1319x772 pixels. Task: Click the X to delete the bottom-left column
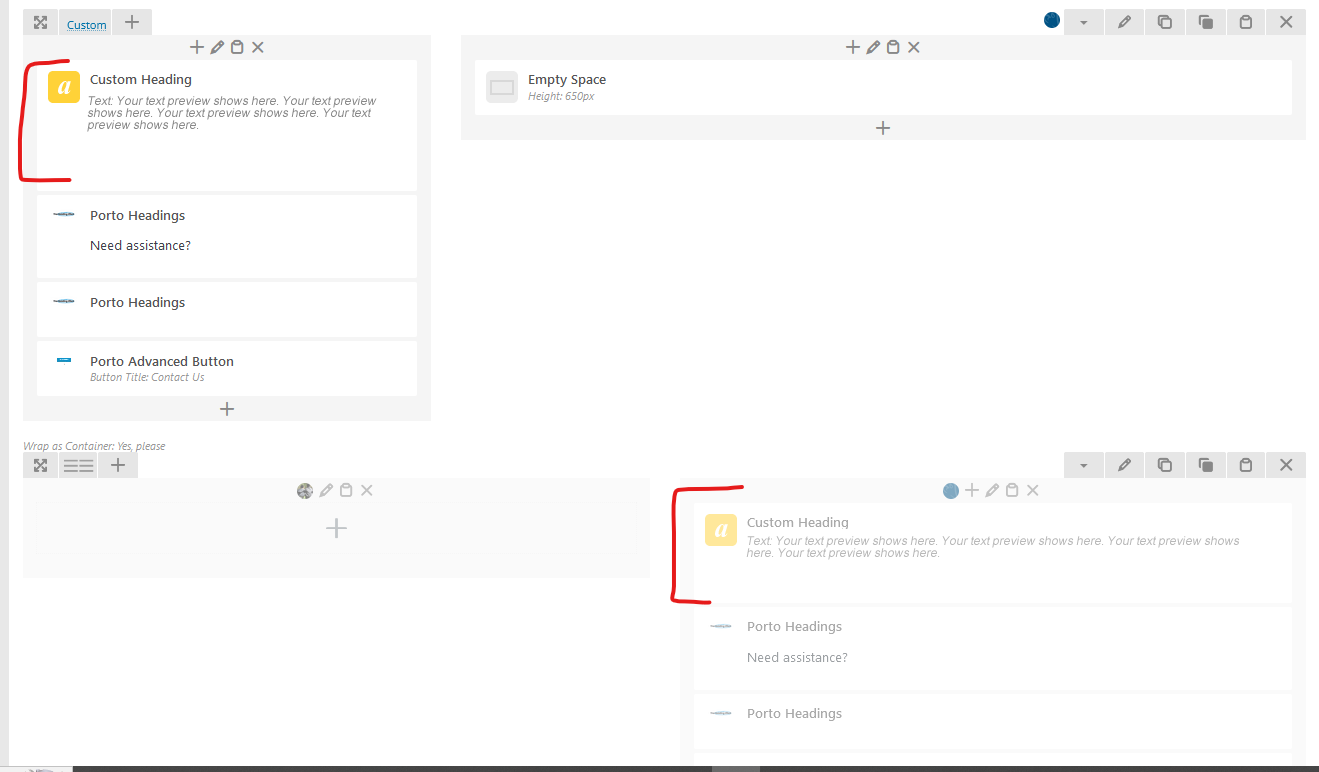(366, 490)
